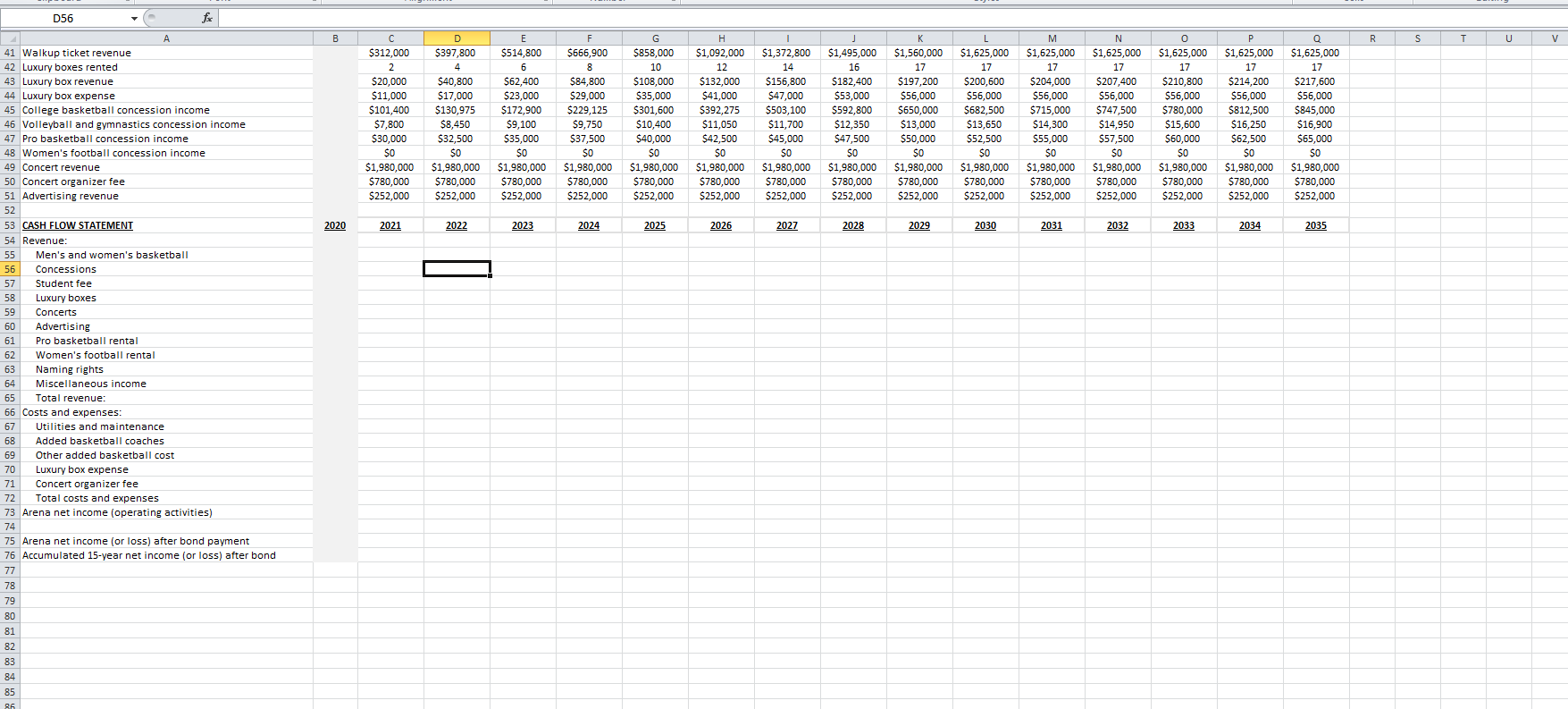1568x709 pixels.
Task: Select the $132,000 luxury box revenue cell
Action: pyautogui.click(x=721, y=81)
